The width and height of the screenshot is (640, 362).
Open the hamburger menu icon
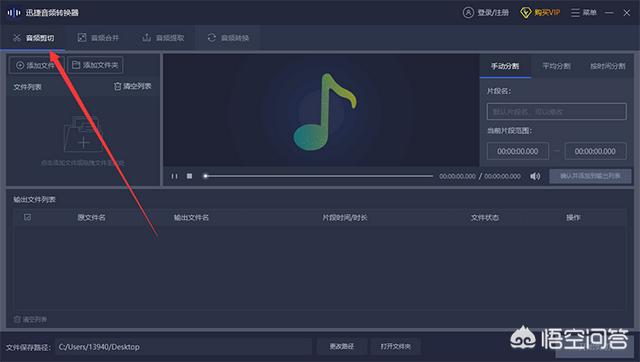[x=575, y=13]
